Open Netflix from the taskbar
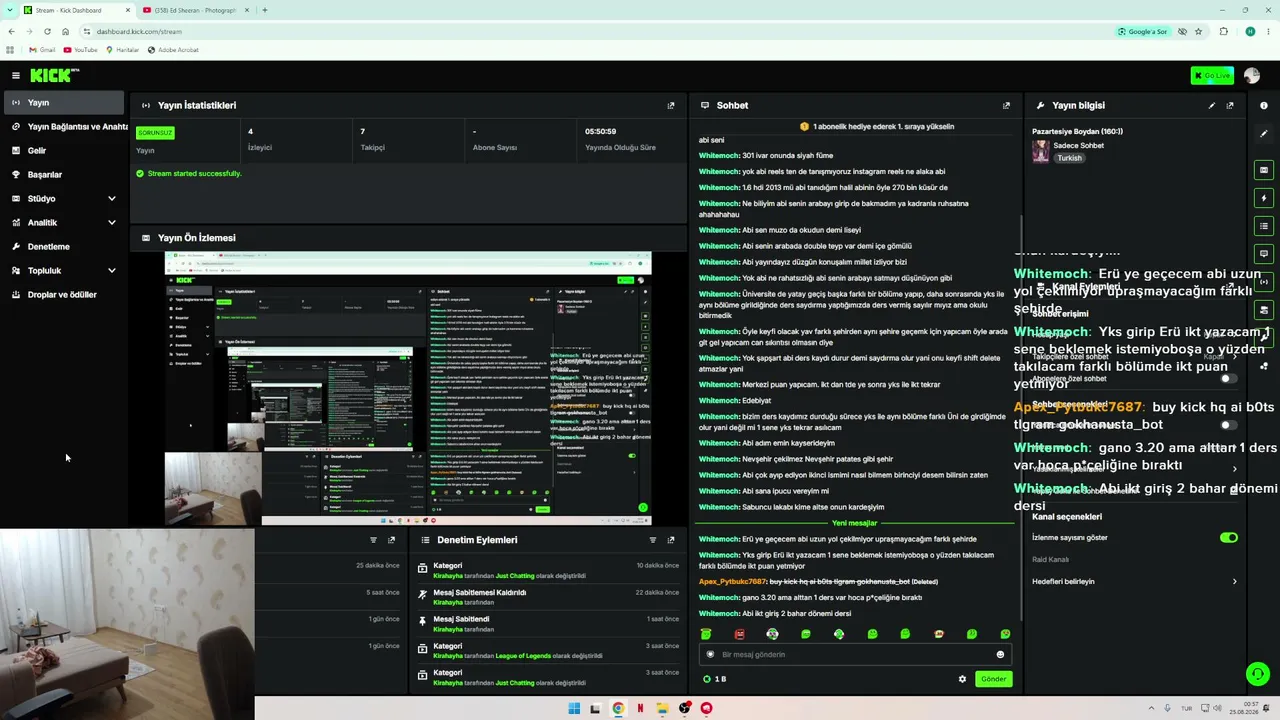1280x720 pixels. pos(640,708)
